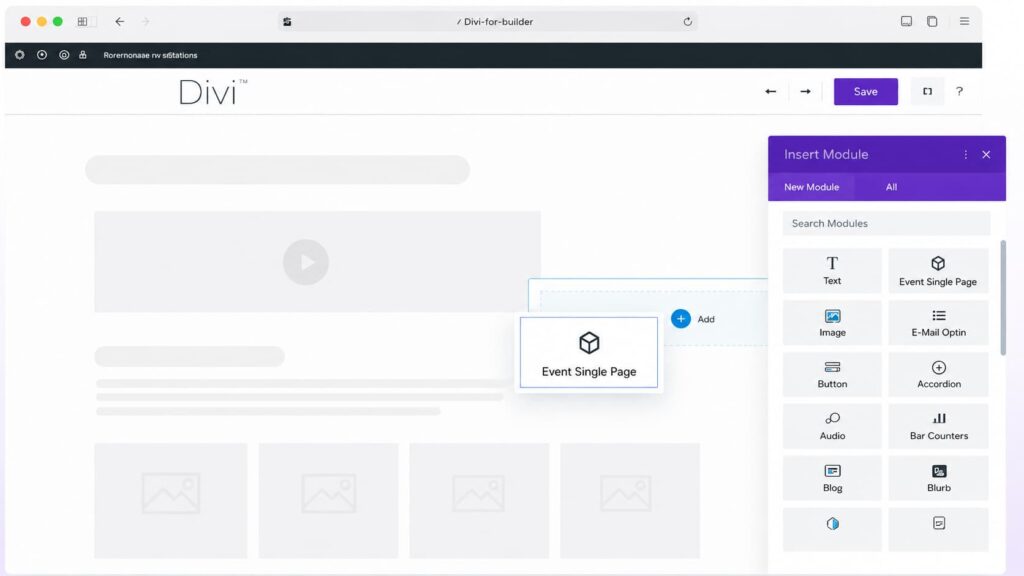Screen dimensions: 1024x576
Task: Select the Text module
Action: (x=832, y=270)
